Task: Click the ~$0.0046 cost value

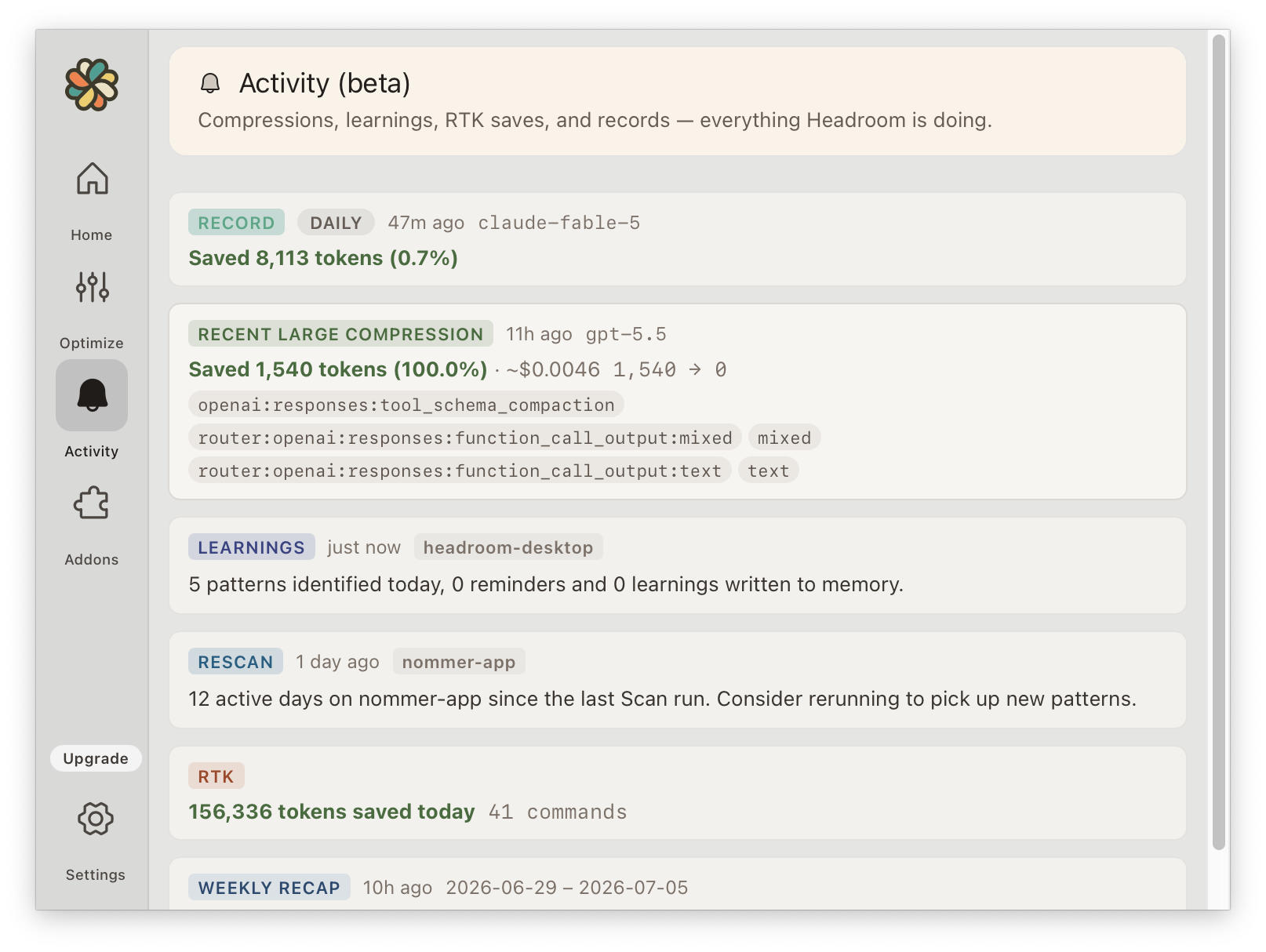Action: click(x=553, y=369)
